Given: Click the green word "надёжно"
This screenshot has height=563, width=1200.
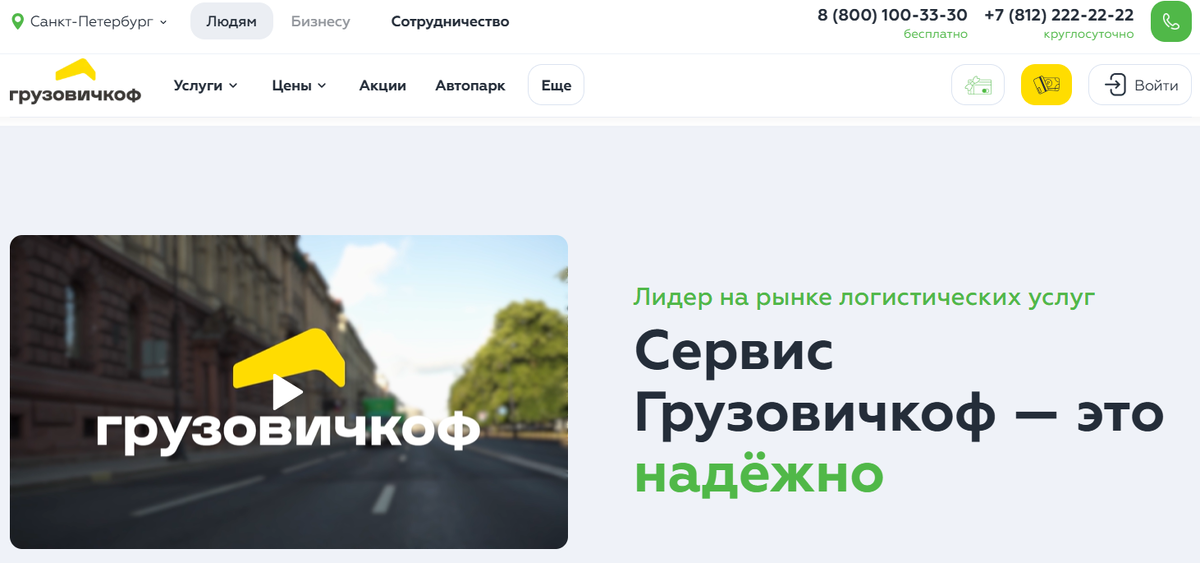Looking at the screenshot, I should click(759, 475).
